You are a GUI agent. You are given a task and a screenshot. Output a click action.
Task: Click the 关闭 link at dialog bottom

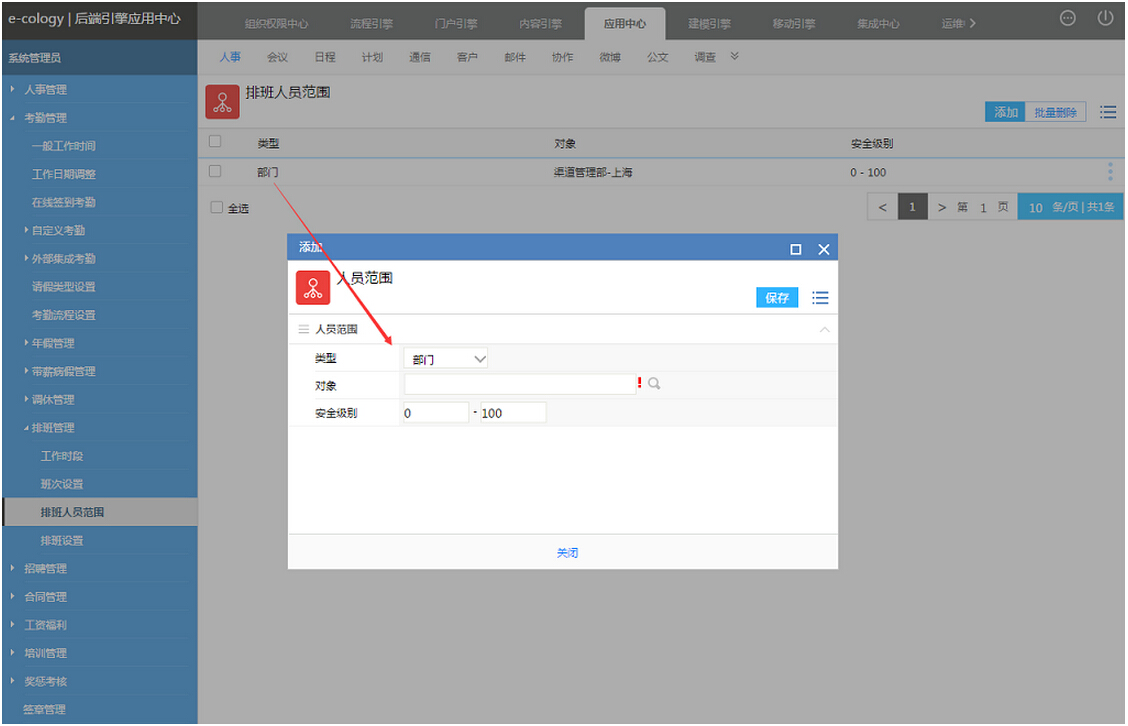coord(567,552)
